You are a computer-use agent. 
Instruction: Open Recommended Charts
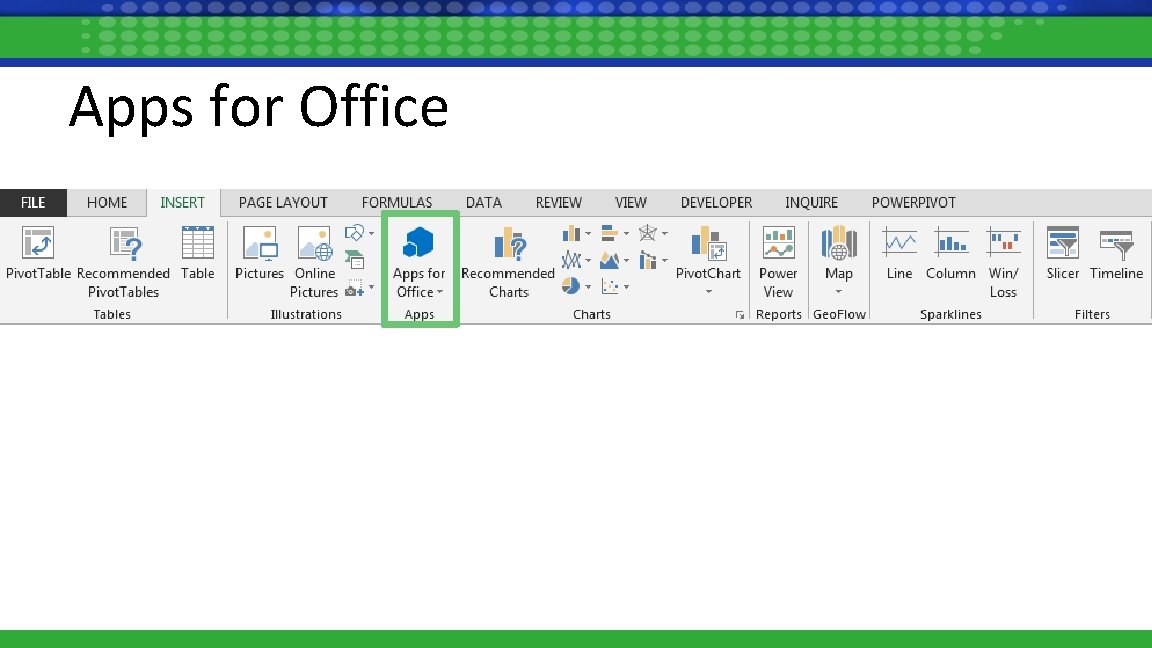point(508,262)
